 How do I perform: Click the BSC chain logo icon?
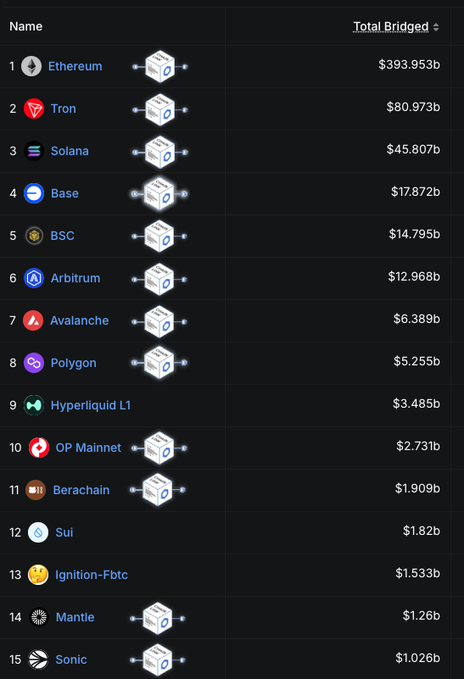pyautogui.click(x=34, y=236)
